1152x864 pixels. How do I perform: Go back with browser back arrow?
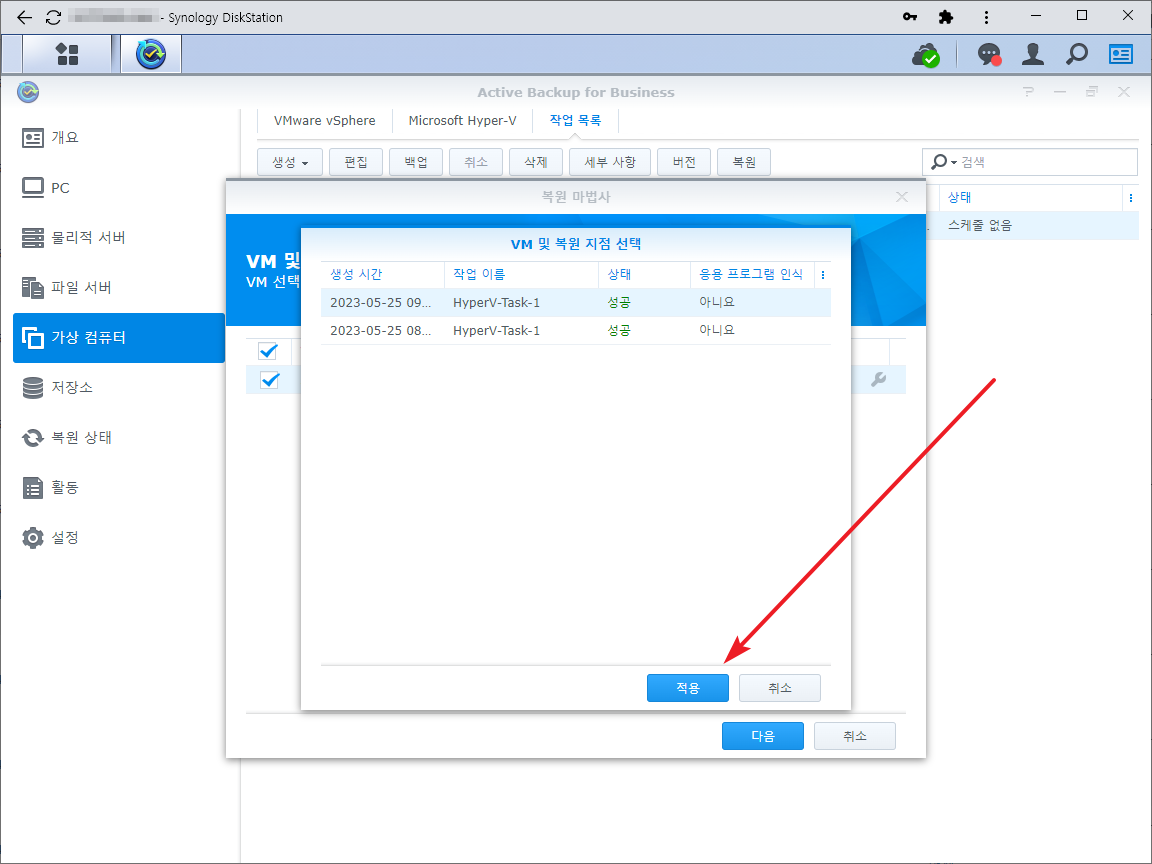24,17
